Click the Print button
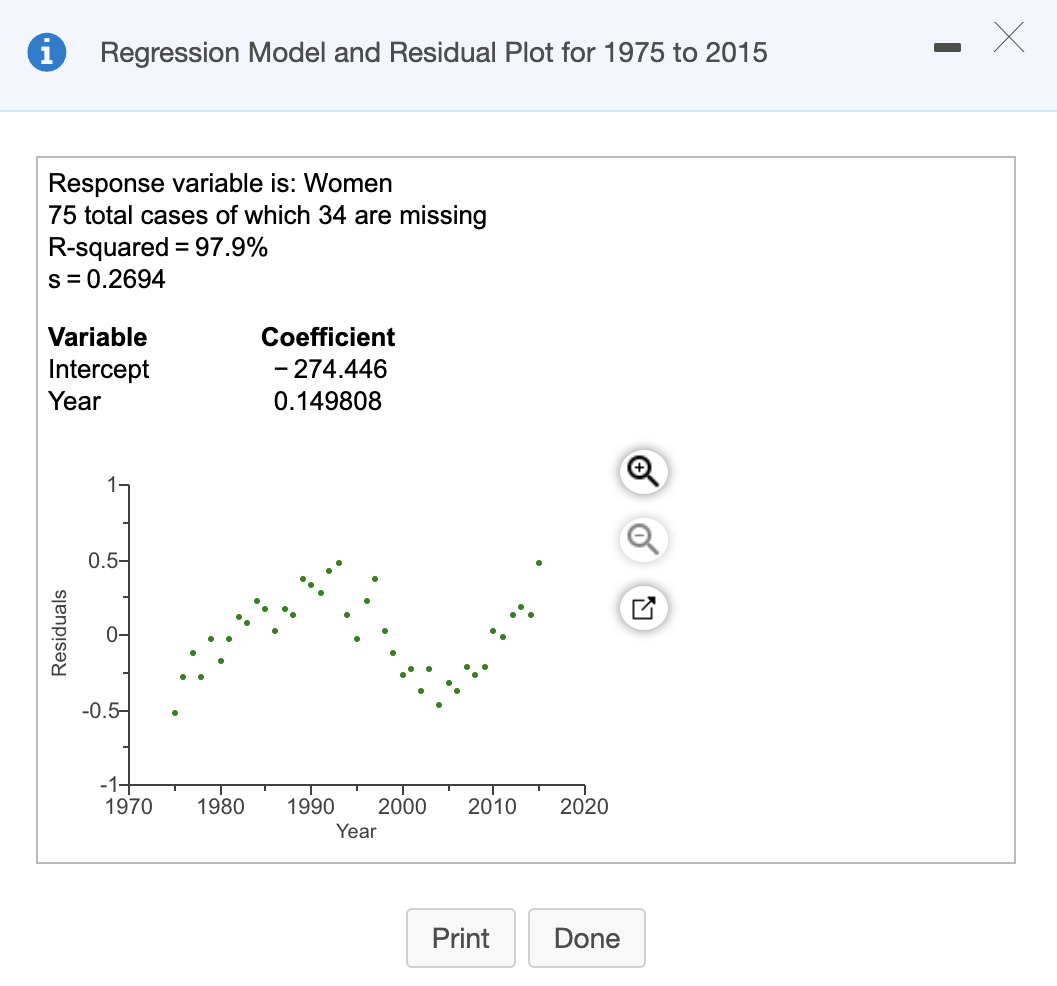Screen dimensions: 1057x986 coord(460,938)
